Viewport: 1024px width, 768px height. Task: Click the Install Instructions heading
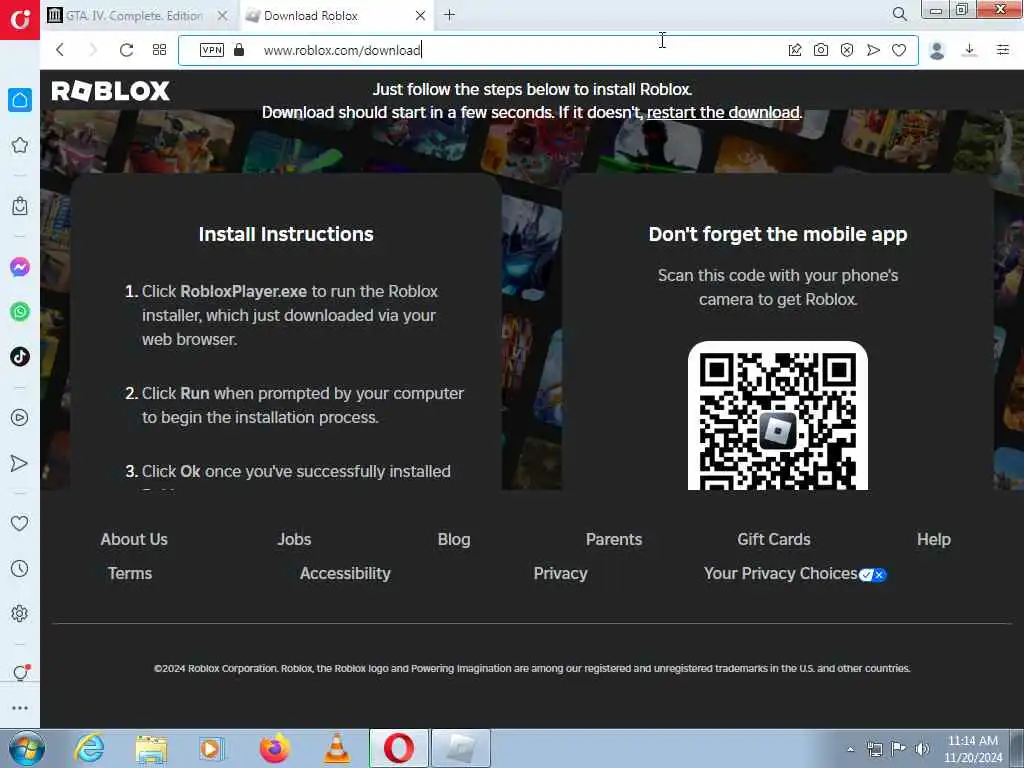tap(286, 234)
